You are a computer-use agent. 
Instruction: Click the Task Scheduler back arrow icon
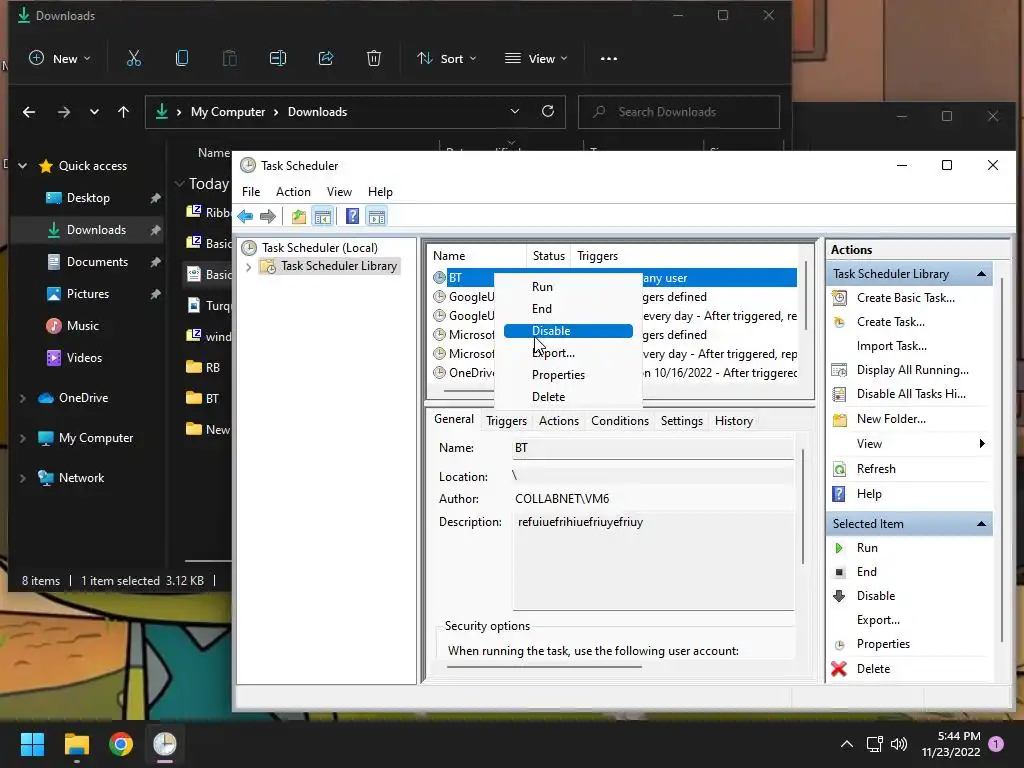[246, 216]
